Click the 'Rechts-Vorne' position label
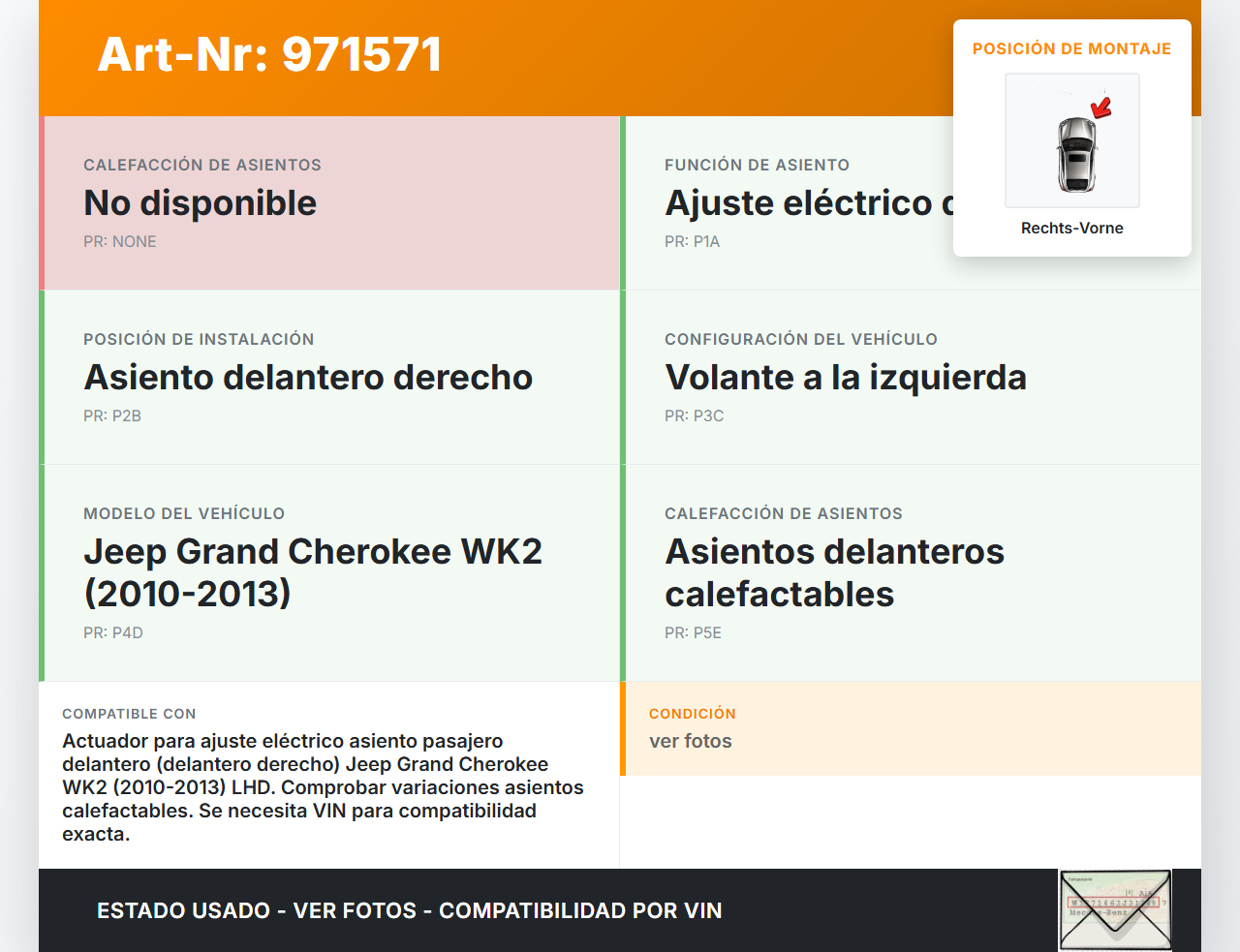 pos(1071,229)
